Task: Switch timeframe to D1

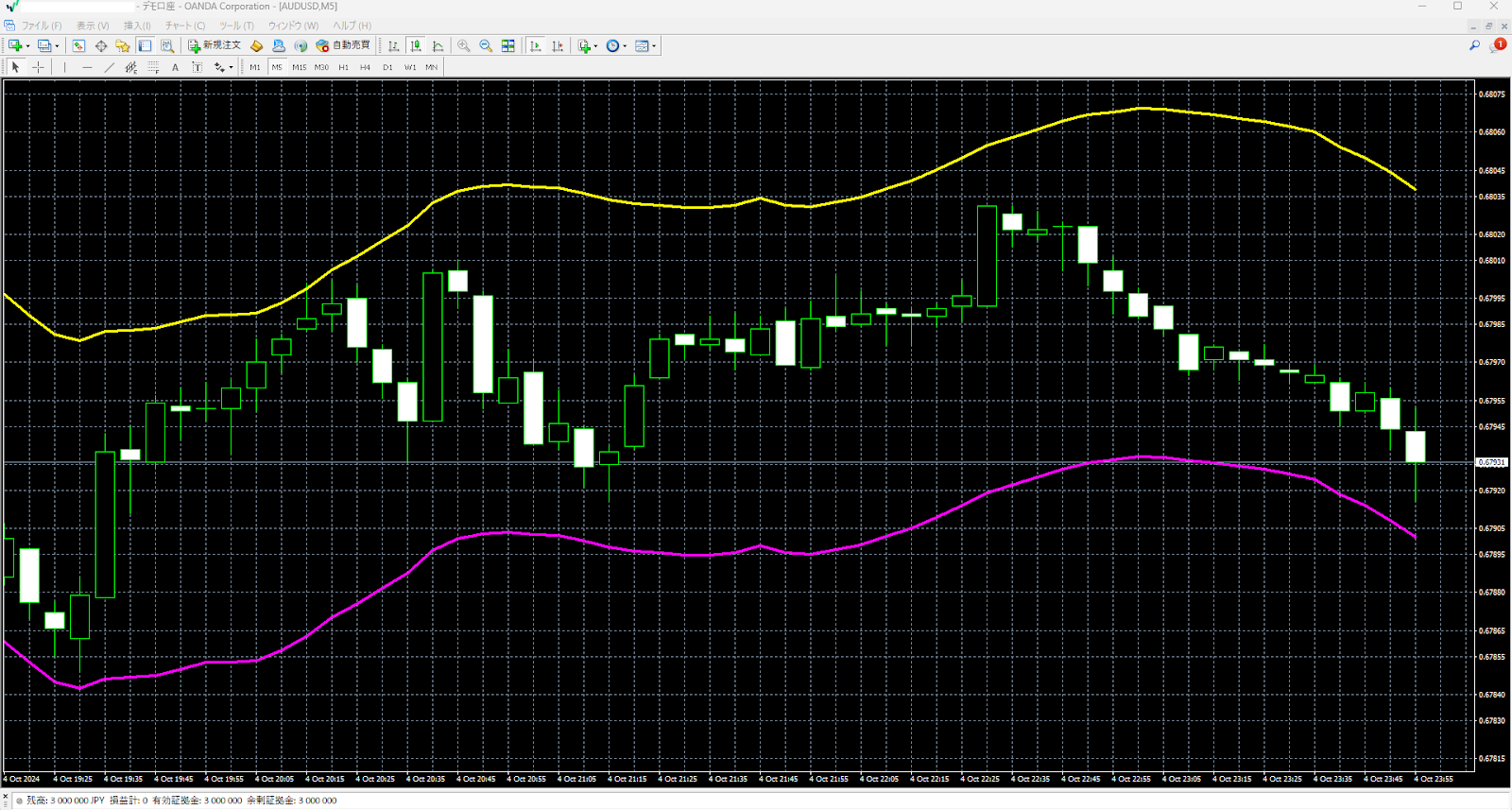Action: 387,67
